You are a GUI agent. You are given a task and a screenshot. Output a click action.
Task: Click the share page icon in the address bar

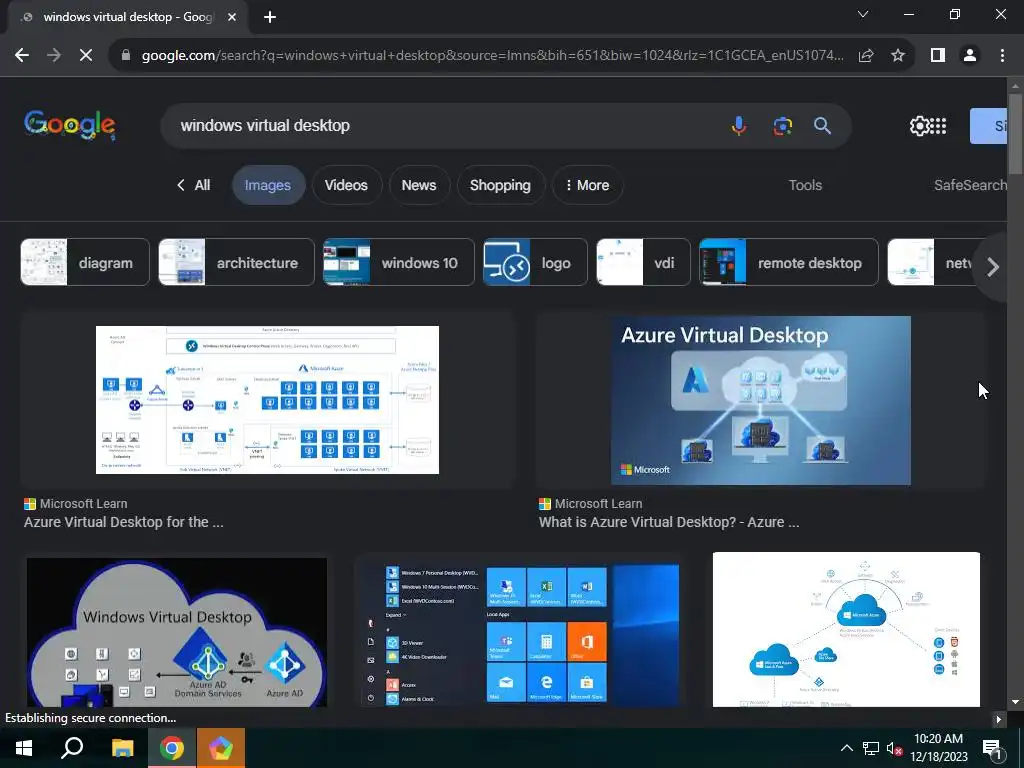[866, 56]
